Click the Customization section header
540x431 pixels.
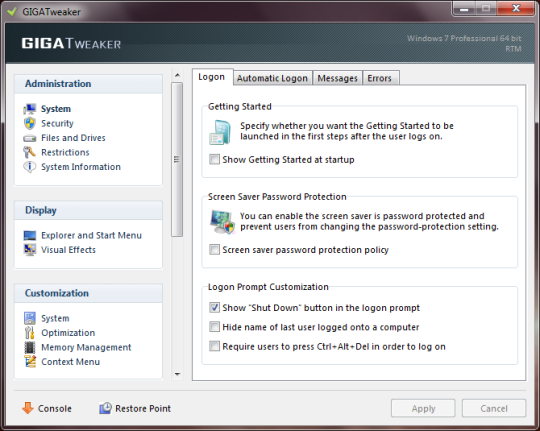pos(88,293)
